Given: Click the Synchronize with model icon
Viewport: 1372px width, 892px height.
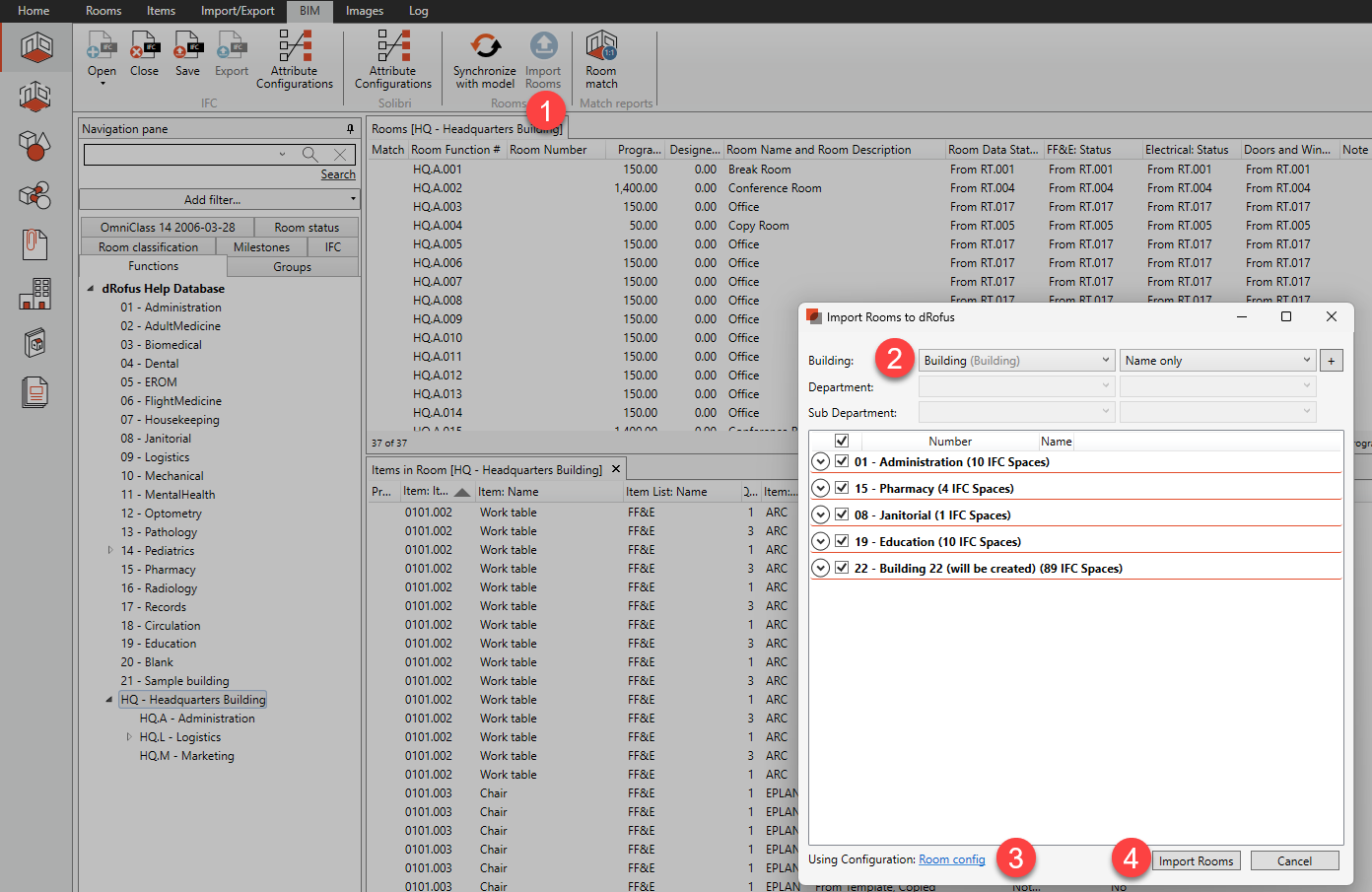Looking at the screenshot, I should [x=485, y=47].
